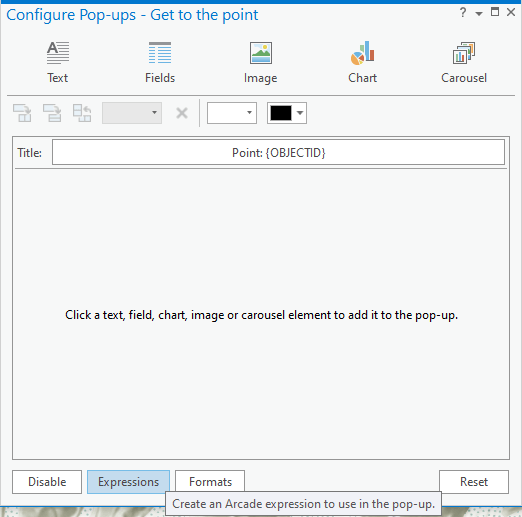Click the 'Title:' label

[30, 153]
